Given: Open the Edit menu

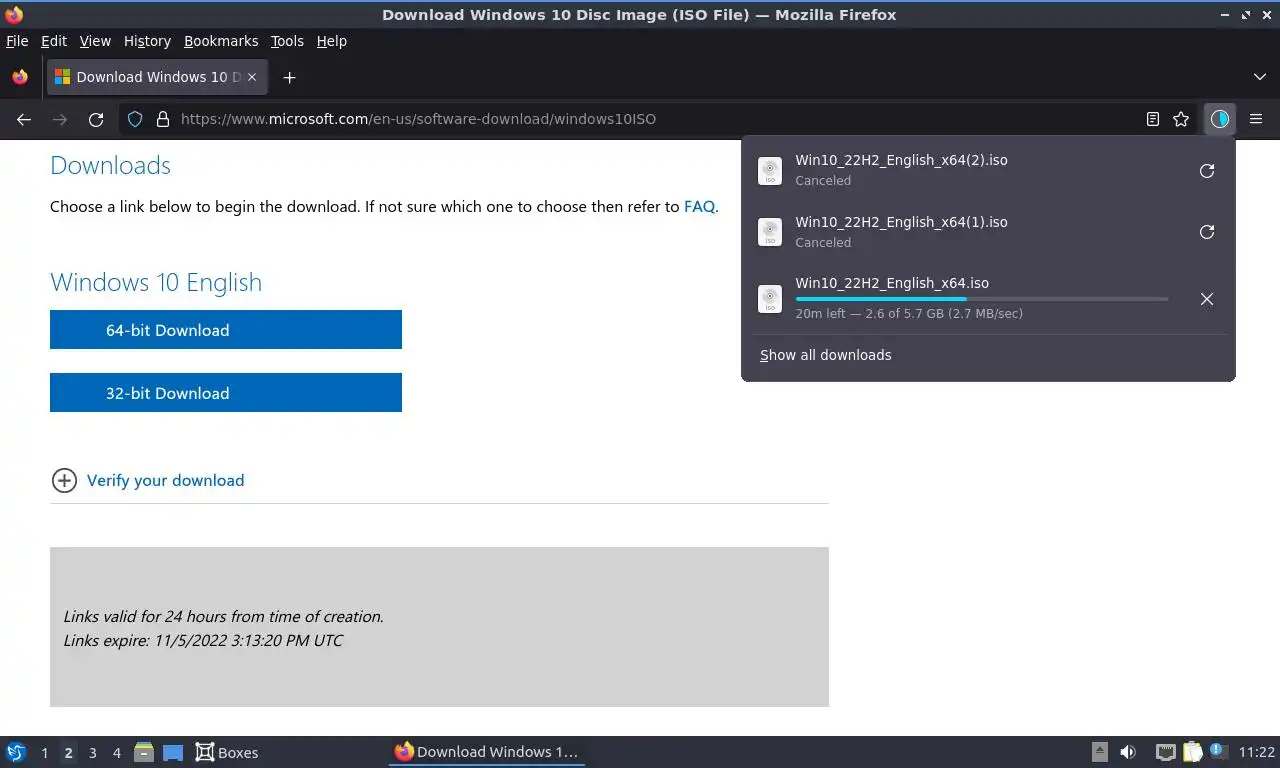Looking at the screenshot, I should pos(54,41).
